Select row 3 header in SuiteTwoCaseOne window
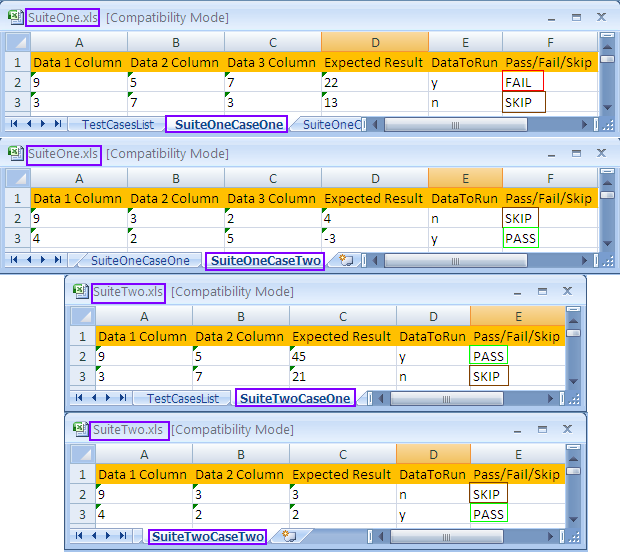Image resolution: width=620 pixels, height=552 pixels. tap(83, 376)
